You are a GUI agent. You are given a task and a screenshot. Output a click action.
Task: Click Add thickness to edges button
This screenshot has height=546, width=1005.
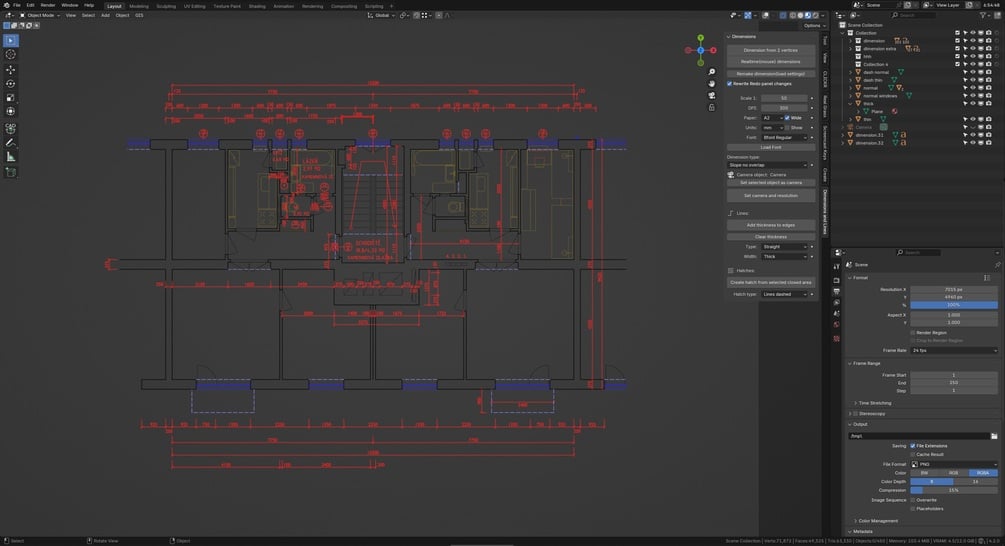[x=770, y=225]
